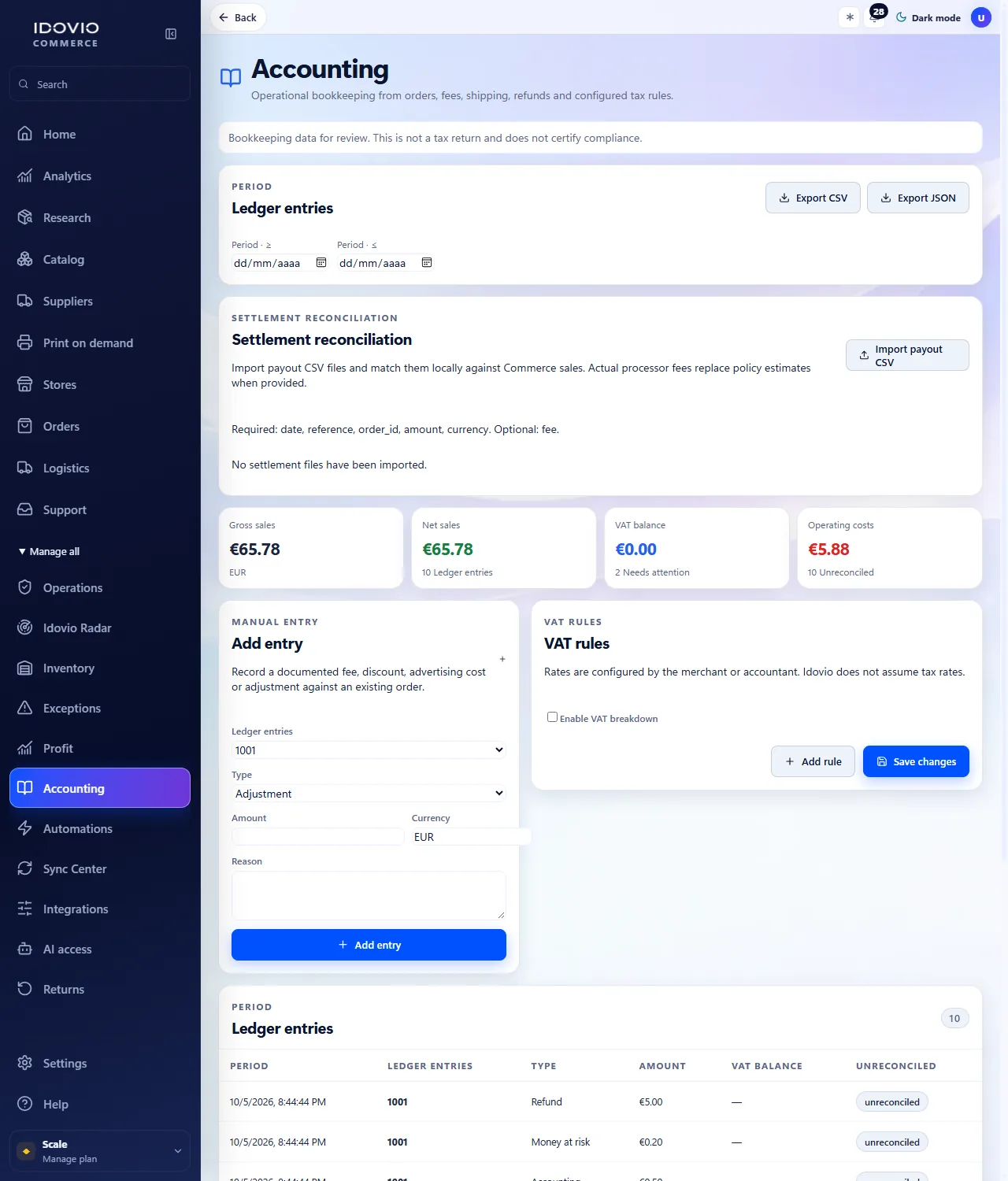Open Sync Center page
Viewport: 1008px width, 1181px height.
[100, 869]
